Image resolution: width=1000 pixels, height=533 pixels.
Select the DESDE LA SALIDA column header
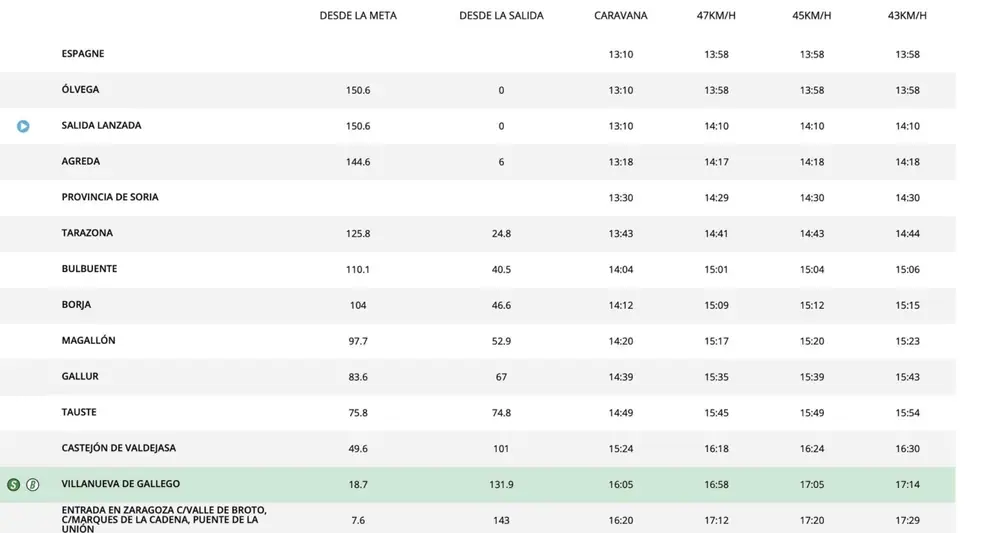pos(501,15)
